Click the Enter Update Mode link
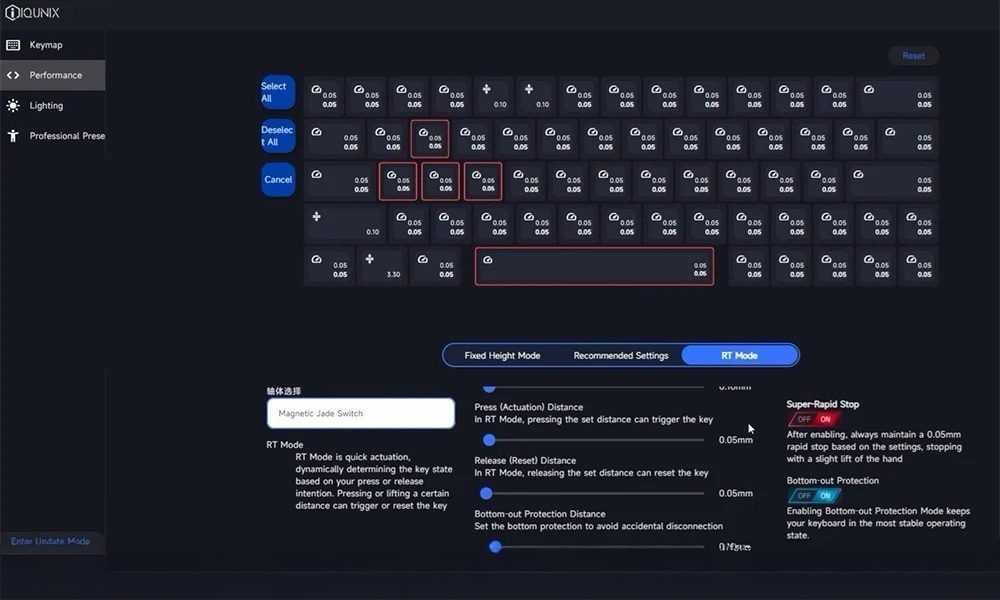Screen dimensions: 1000x600 tap(50, 541)
